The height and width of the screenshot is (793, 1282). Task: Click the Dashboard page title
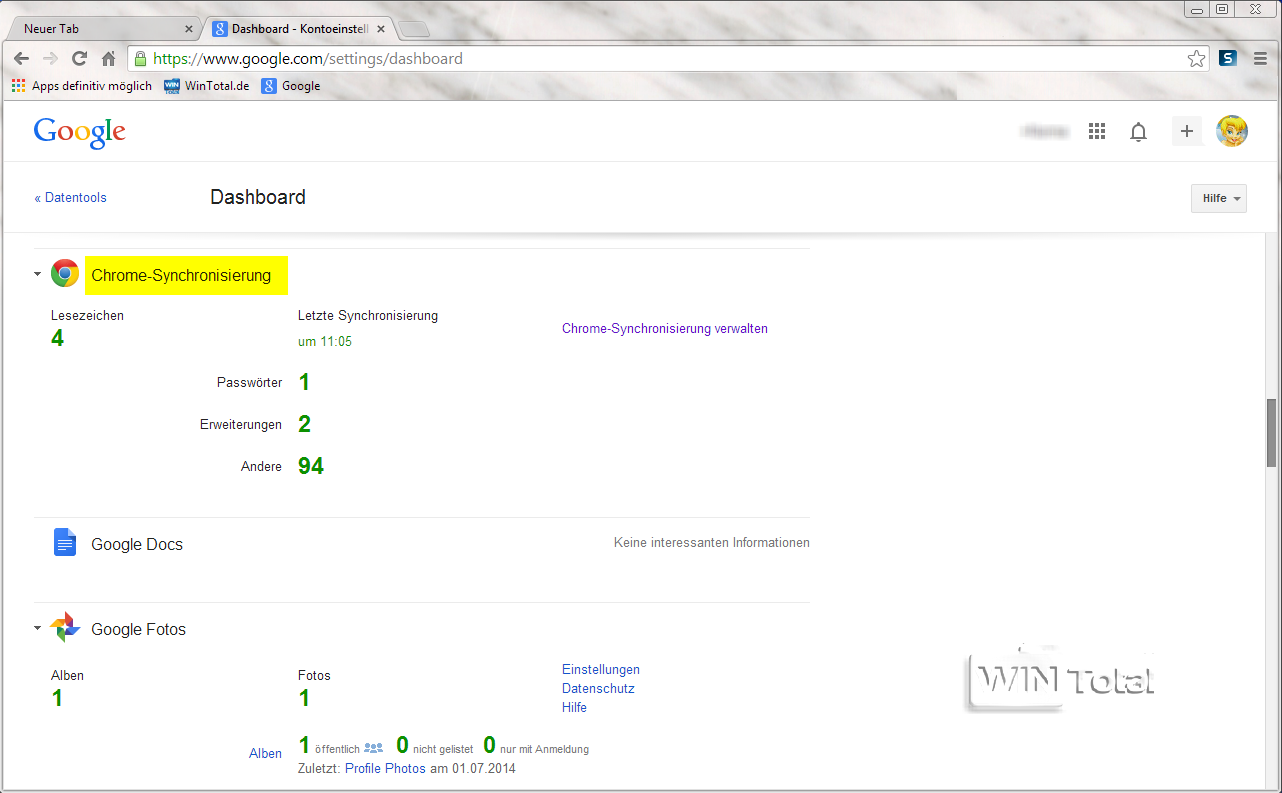pos(258,197)
